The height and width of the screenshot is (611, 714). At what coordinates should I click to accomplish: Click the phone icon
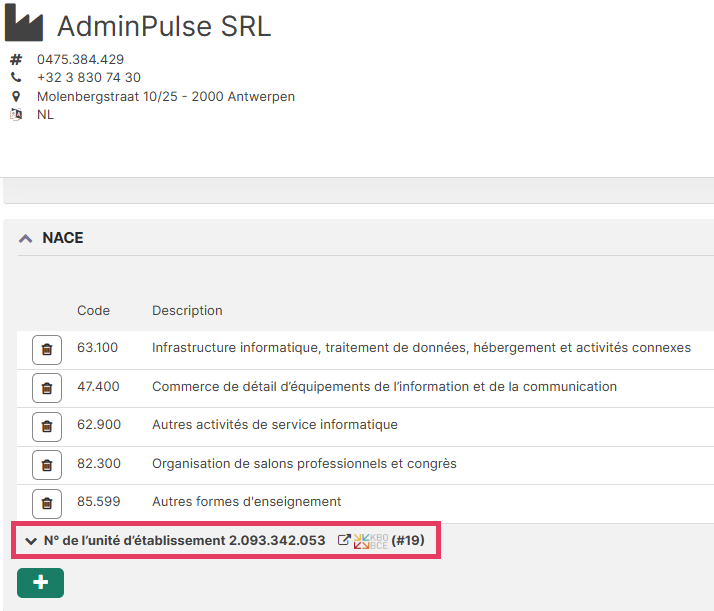click(x=16, y=77)
